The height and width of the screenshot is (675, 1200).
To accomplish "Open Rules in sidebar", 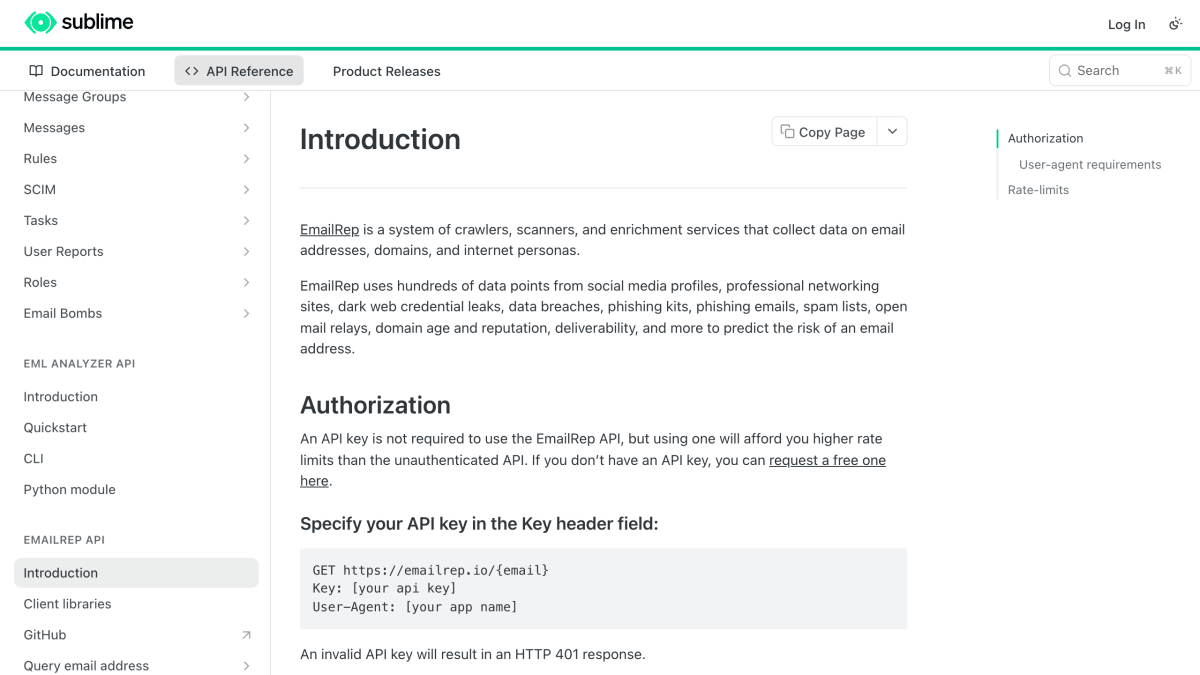I will (136, 159).
